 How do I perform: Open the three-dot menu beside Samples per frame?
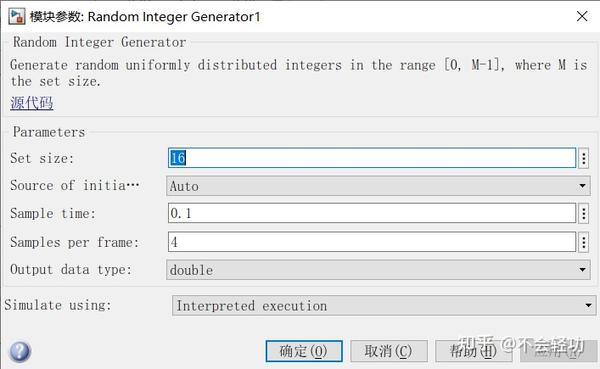[584, 242]
